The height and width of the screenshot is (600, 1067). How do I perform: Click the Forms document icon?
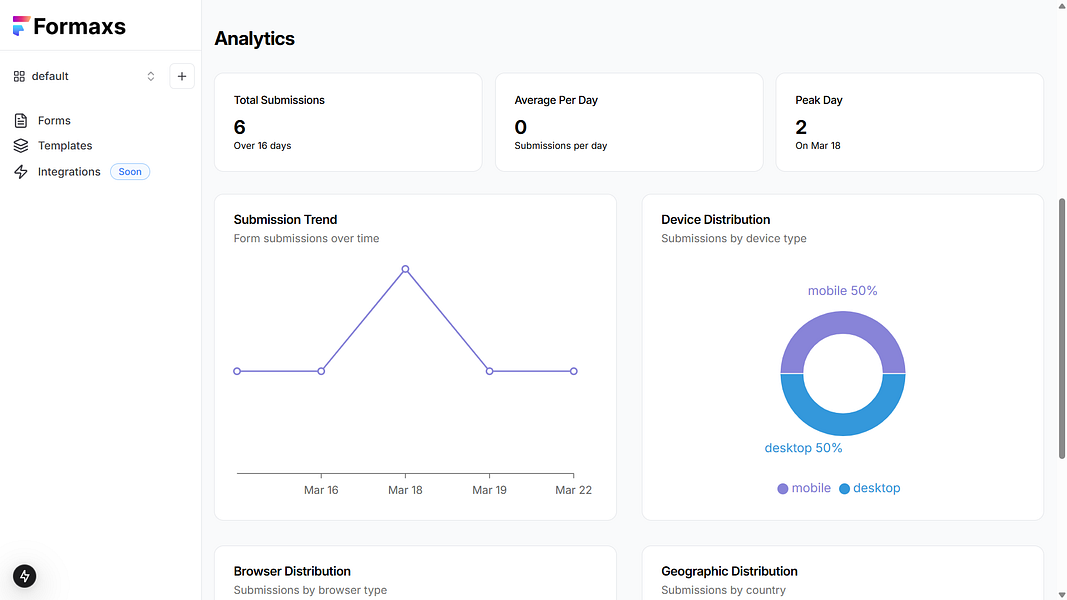click(21, 121)
